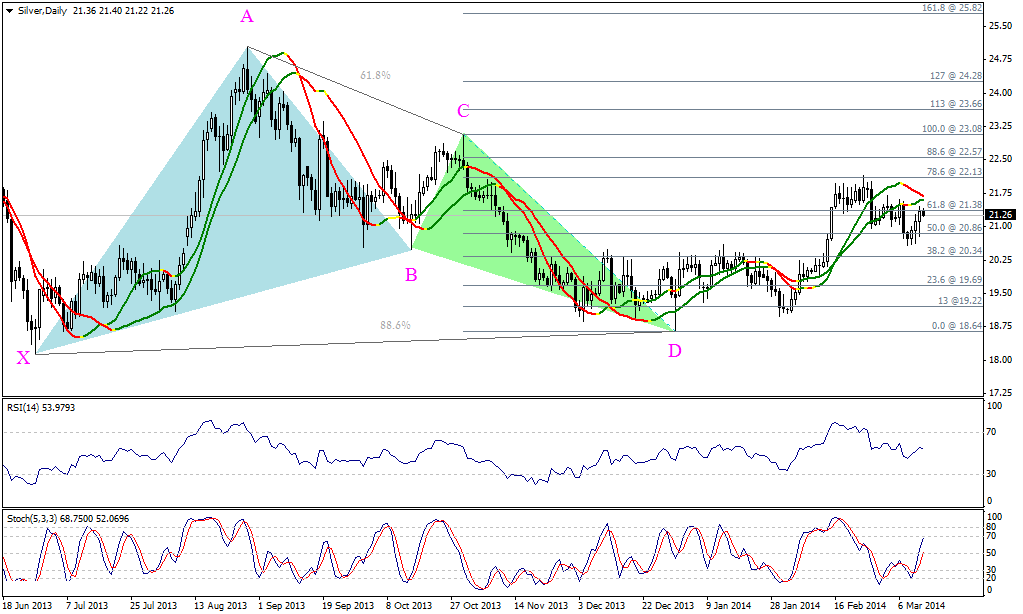
Task: Click the 27 Oct 2013 date label
Action: (476, 606)
